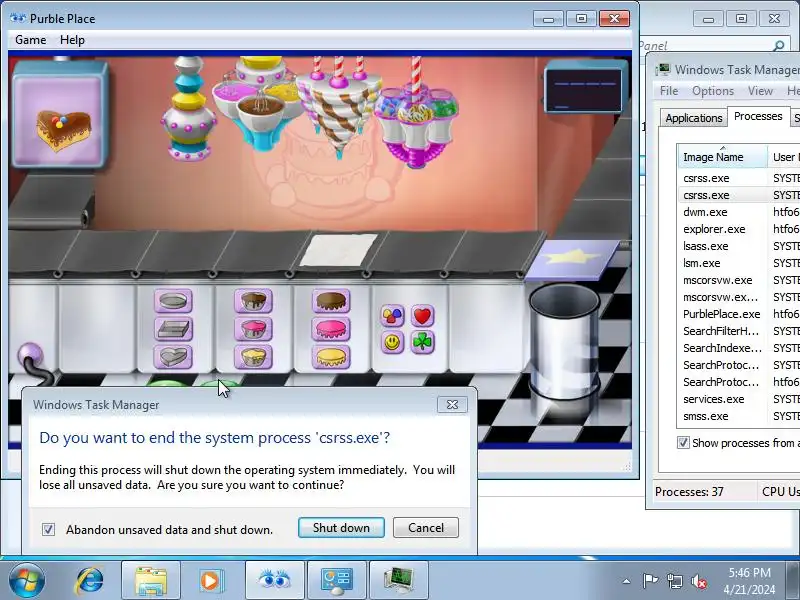Click the metal trash can
800x600 pixels.
(564, 342)
